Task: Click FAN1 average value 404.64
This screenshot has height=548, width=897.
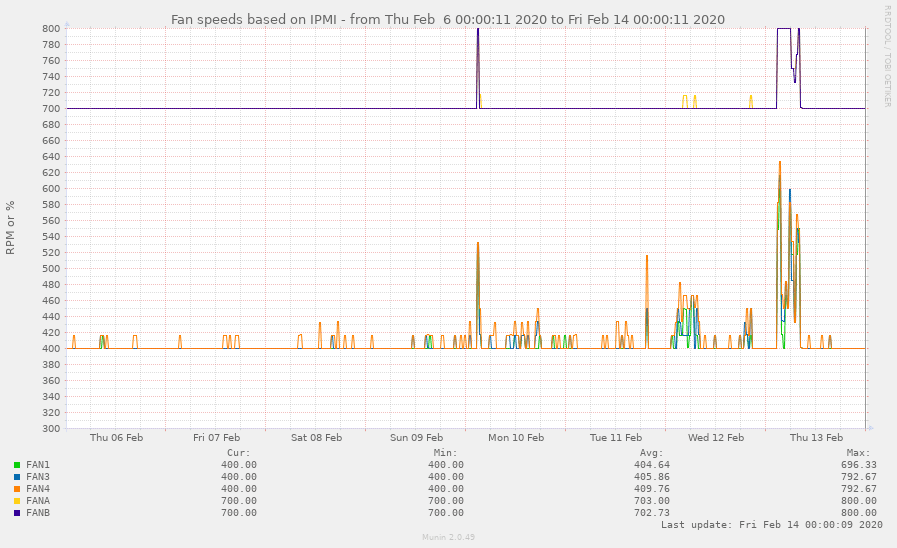Action: point(652,465)
